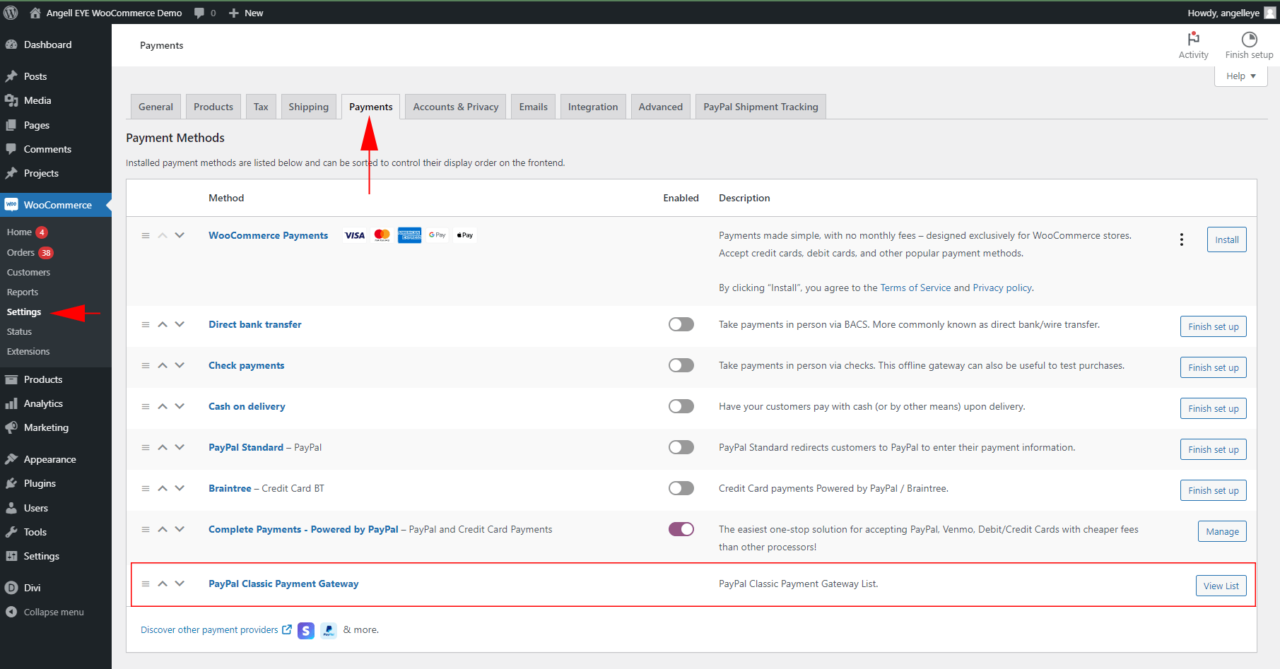Viewport: 1280px width, 669px height.
Task: Open the Activity flag icon in header
Action: 1193,38
